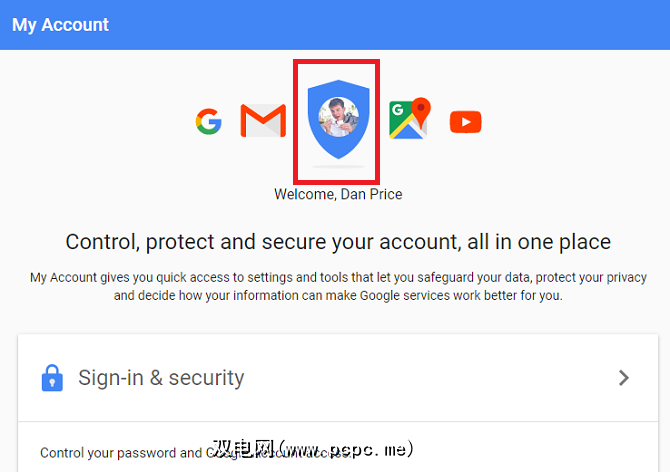Click the My Account header title
This screenshot has width=670, height=472.
[61, 25]
